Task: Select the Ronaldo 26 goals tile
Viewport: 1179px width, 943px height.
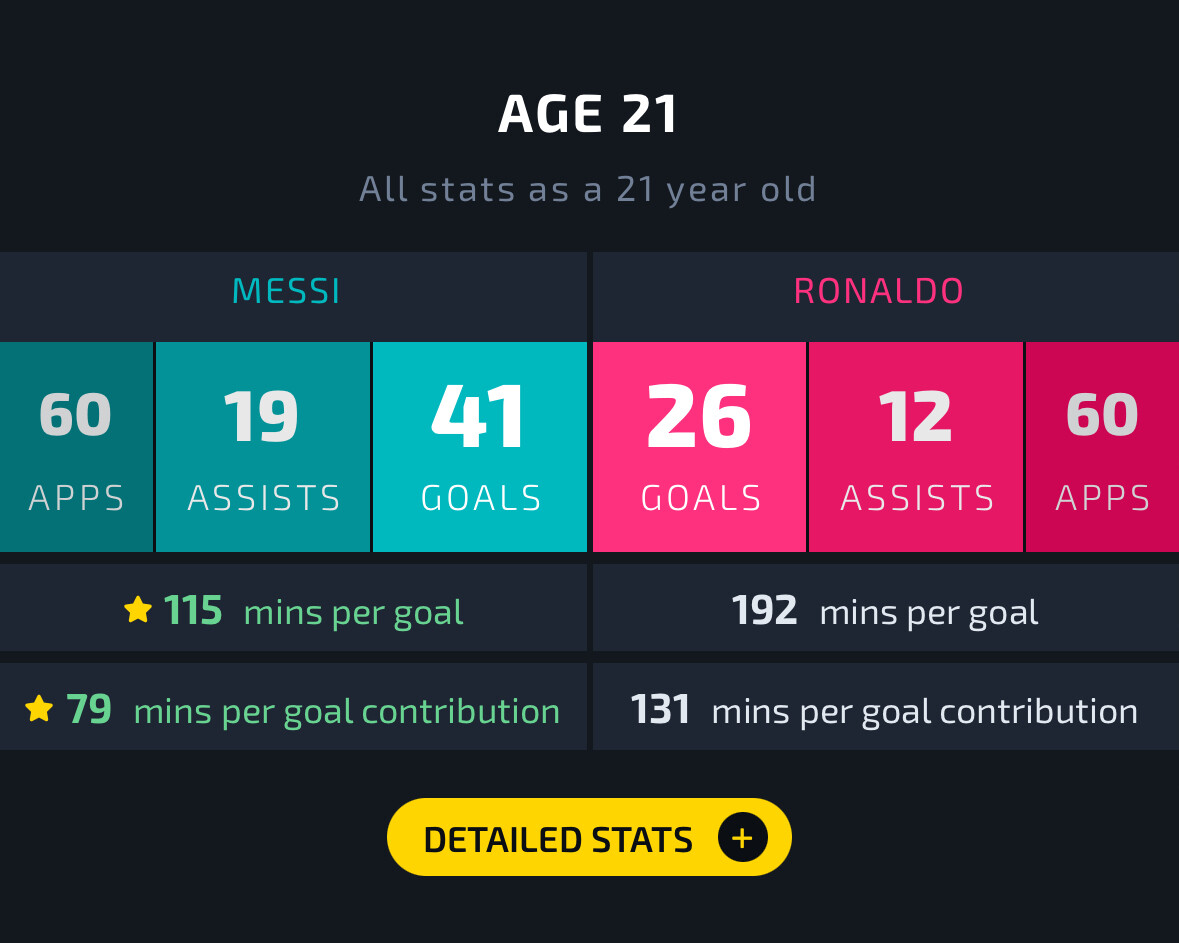Action: pyautogui.click(x=699, y=447)
